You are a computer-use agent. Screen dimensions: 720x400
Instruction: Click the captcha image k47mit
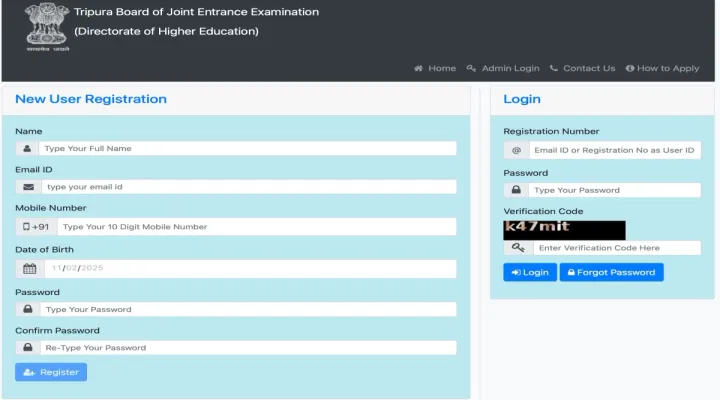564,229
